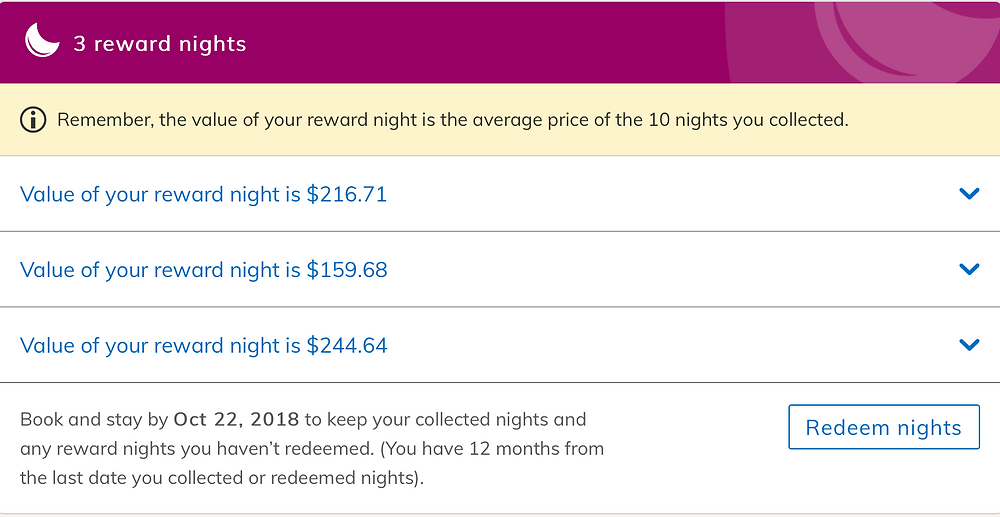Click the Redeem nights button

pyautogui.click(x=884, y=426)
